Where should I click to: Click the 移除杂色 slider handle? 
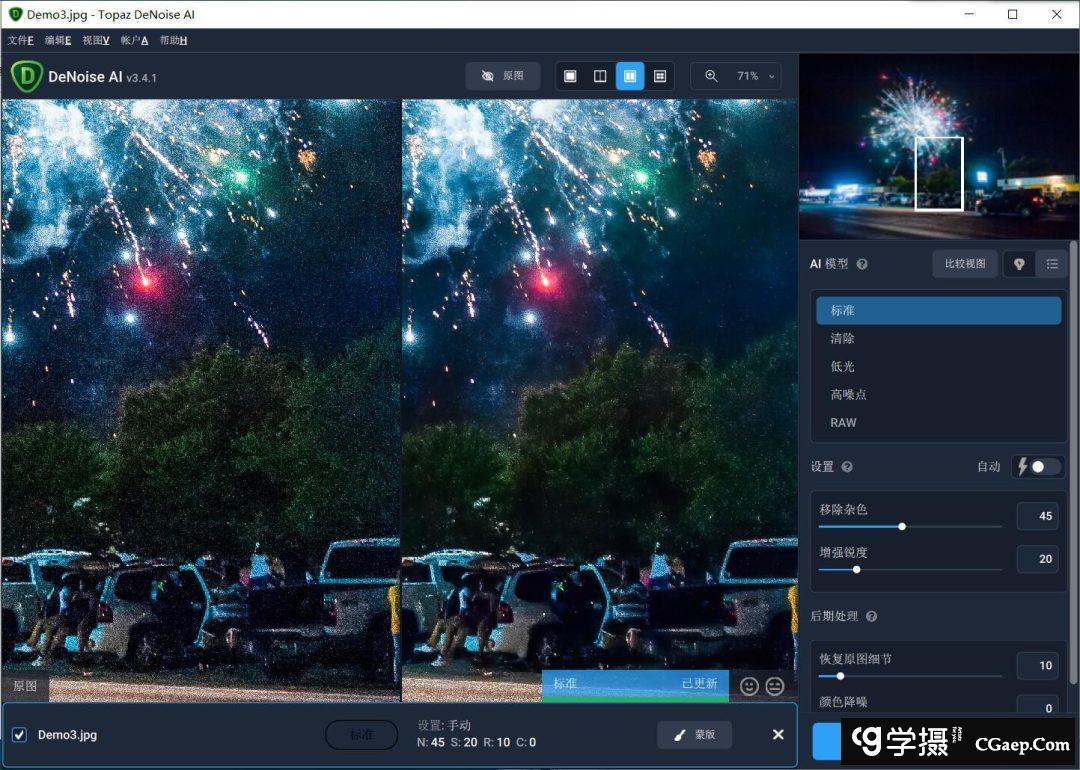(902, 526)
